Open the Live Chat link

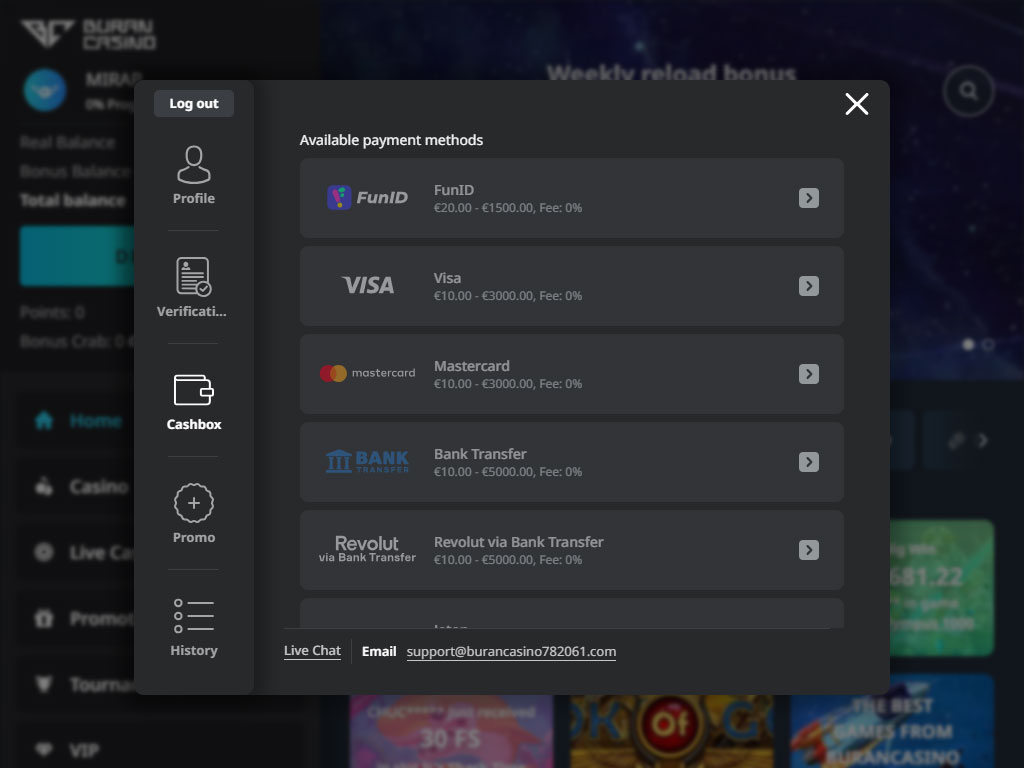(x=312, y=651)
